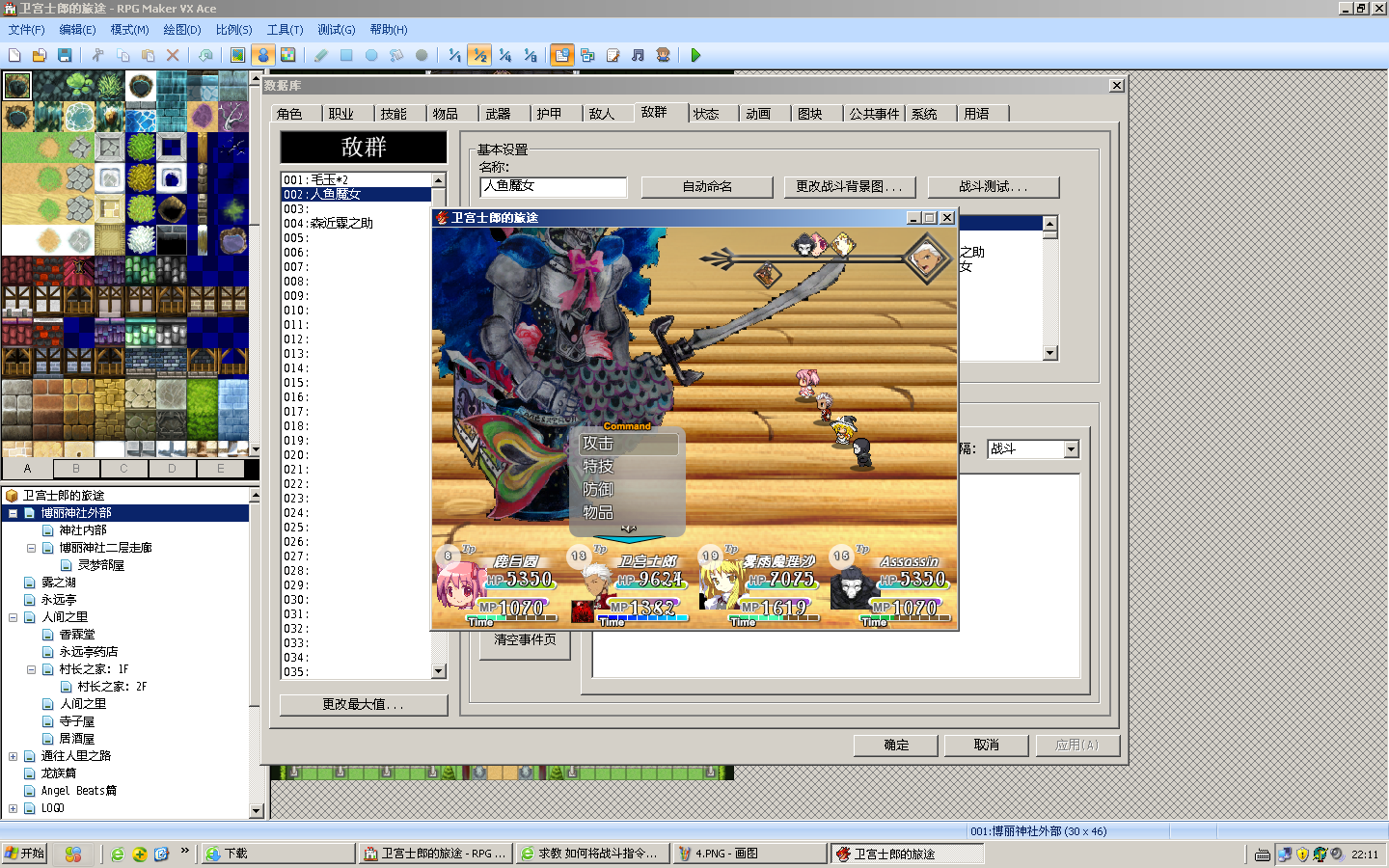Viewport: 1389px width, 868px height.
Task: Select the Region mode toolbar icon
Action: tap(287, 56)
